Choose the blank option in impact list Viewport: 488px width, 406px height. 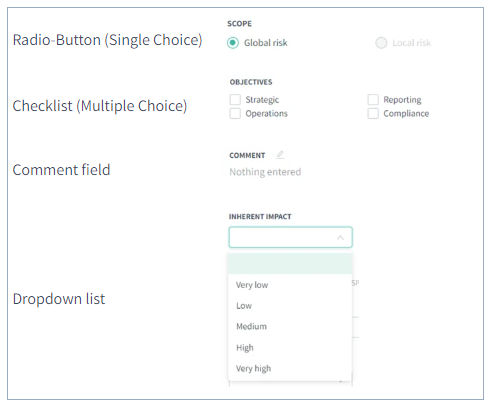(290, 264)
